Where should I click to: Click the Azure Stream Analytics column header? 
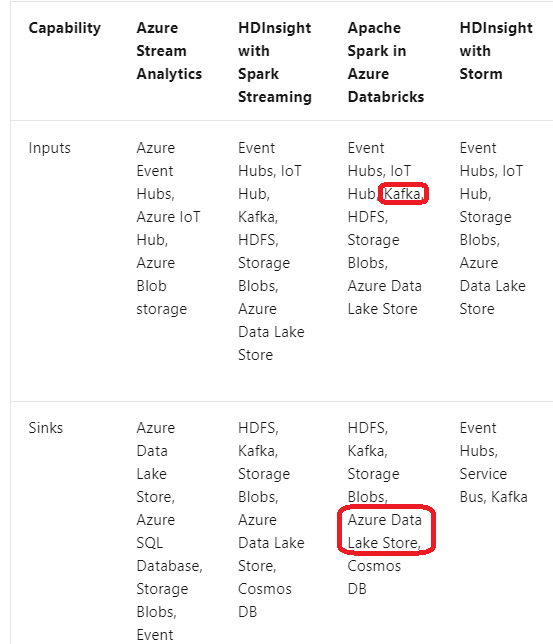(x=169, y=51)
